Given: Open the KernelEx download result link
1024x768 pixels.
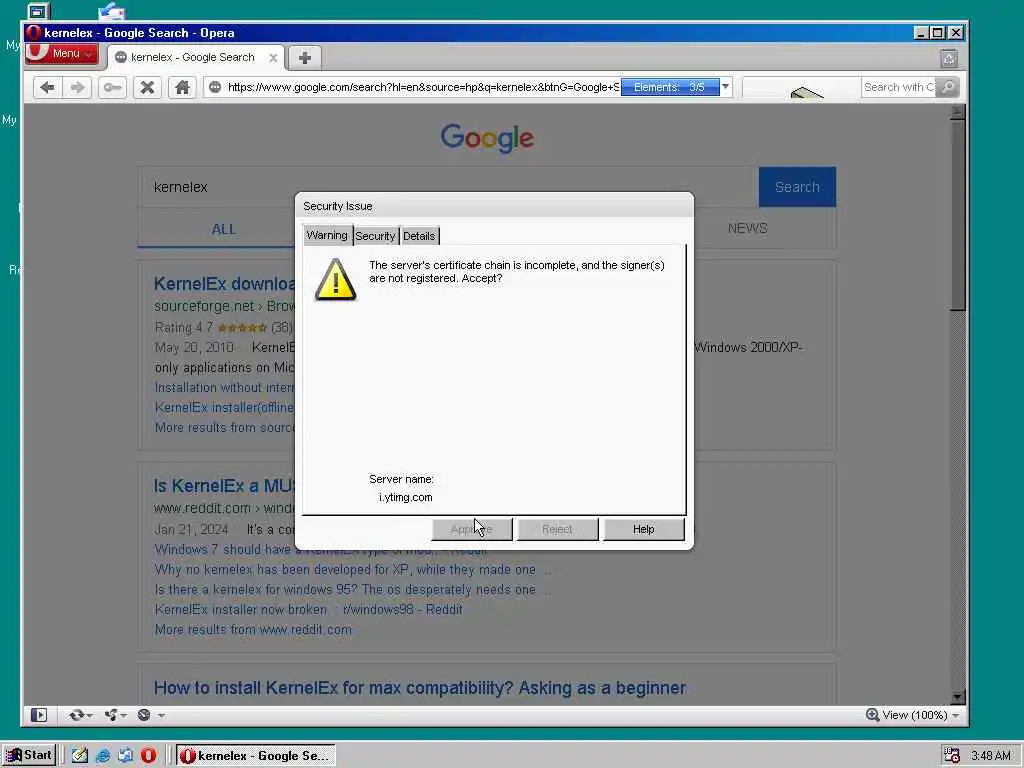Looking at the screenshot, I should pos(225,284).
